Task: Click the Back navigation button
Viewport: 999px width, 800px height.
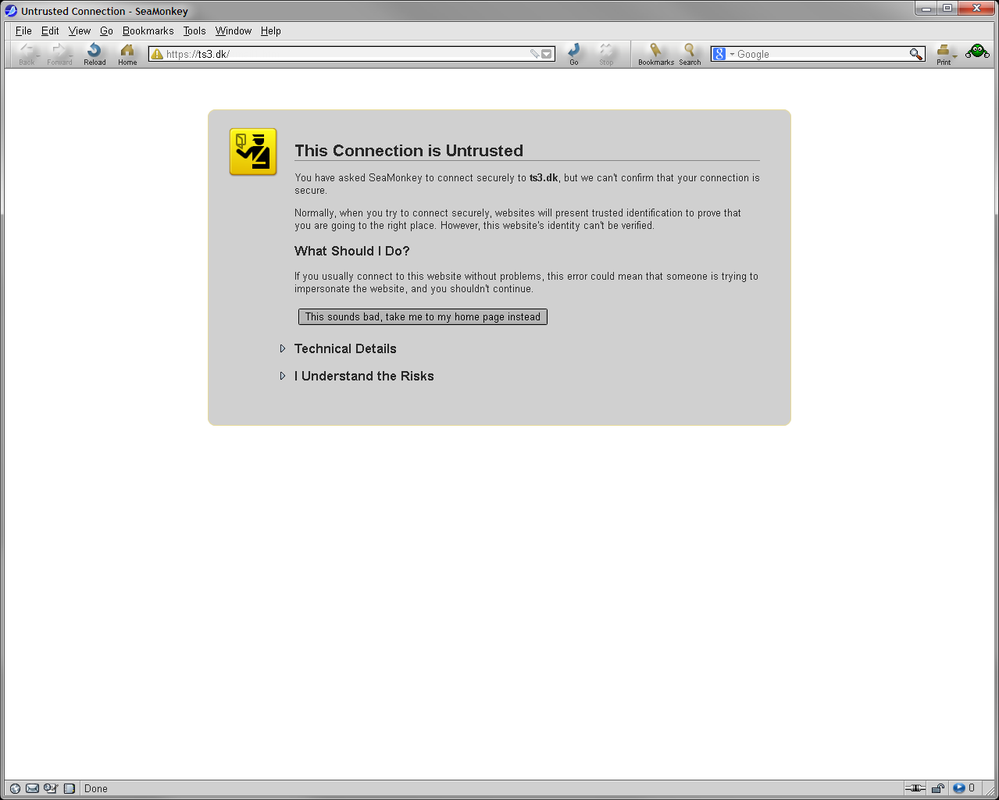Action: pos(27,54)
